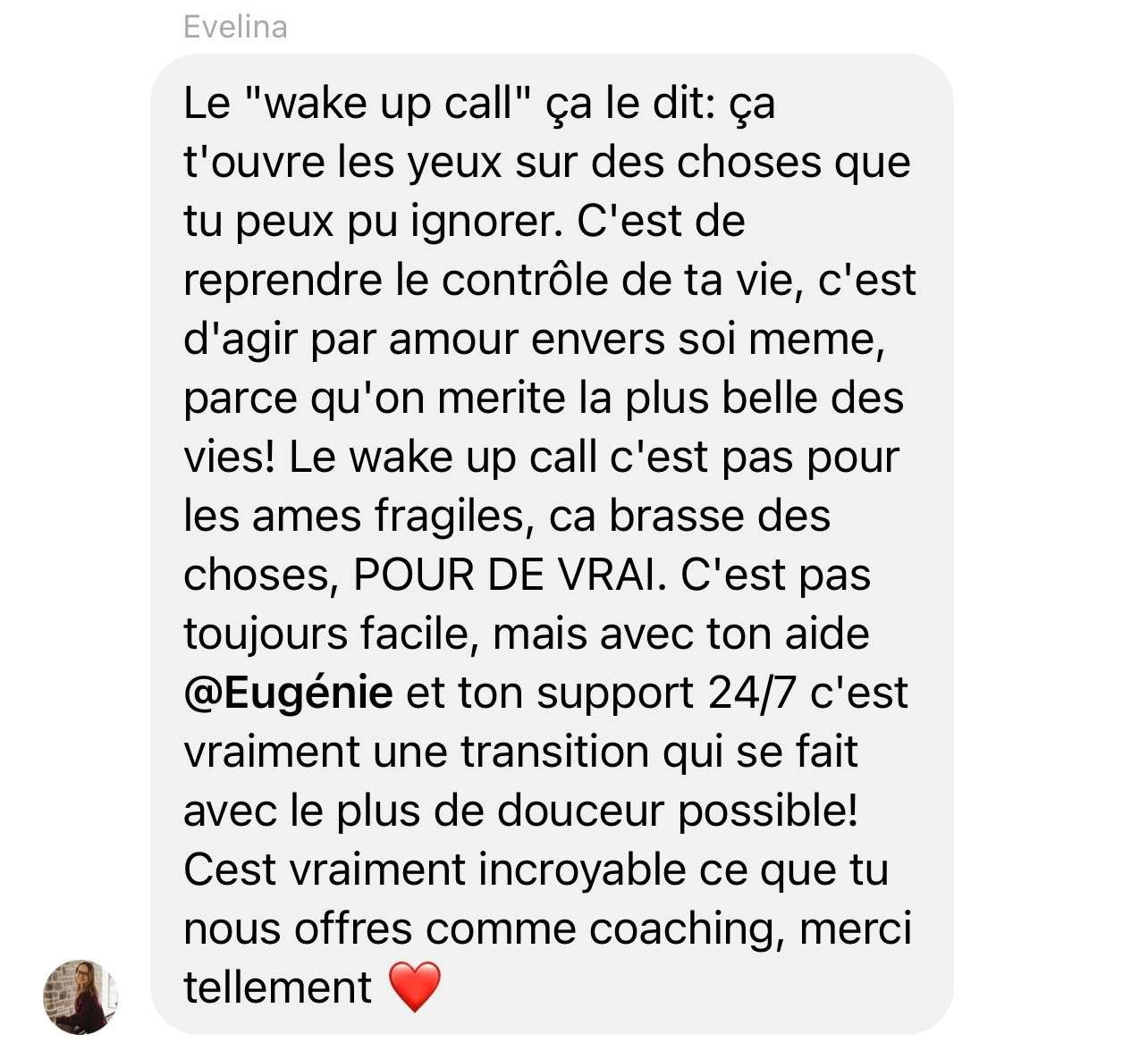Click the word merci before tellement
The width and height of the screenshot is (1148, 1042).
855,929
